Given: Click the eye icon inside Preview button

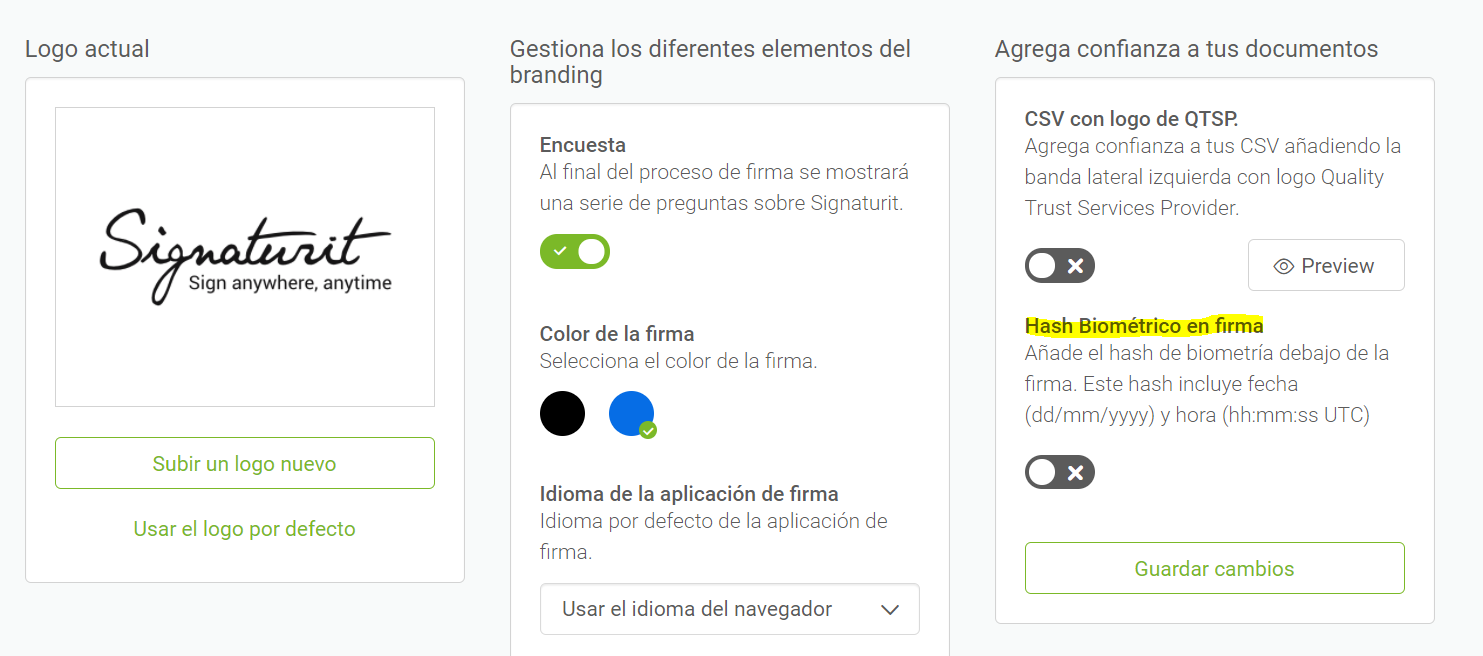Looking at the screenshot, I should 1284,266.
